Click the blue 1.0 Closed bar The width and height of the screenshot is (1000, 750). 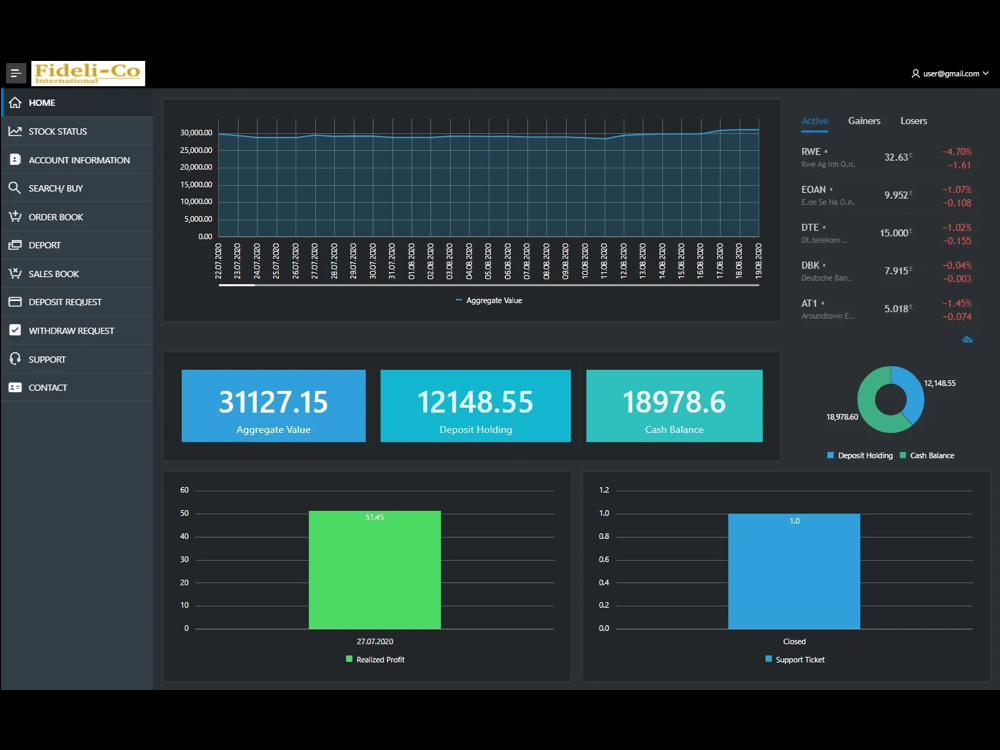[x=794, y=571]
